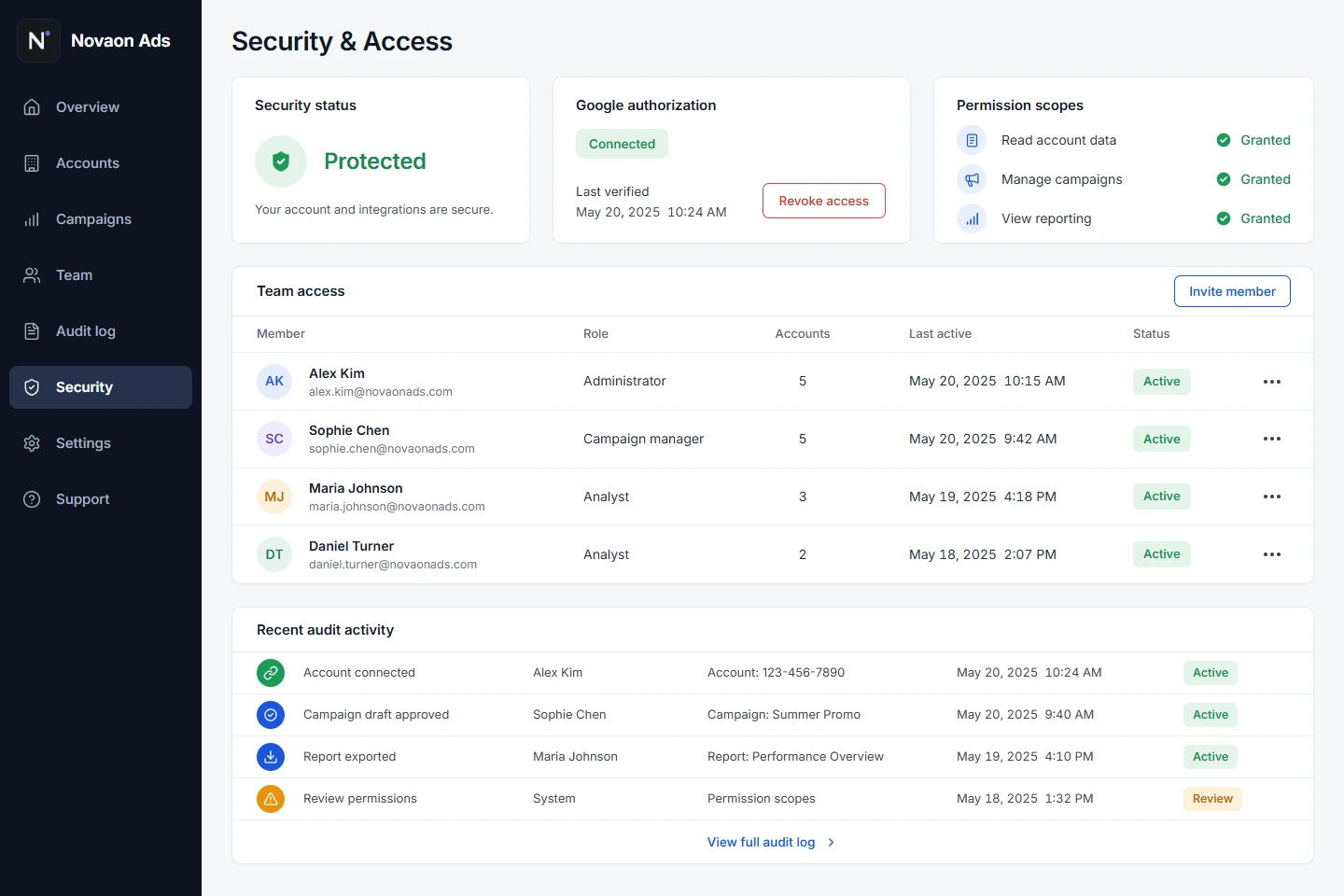Click the Accounts building icon in sidebar

click(32, 163)
